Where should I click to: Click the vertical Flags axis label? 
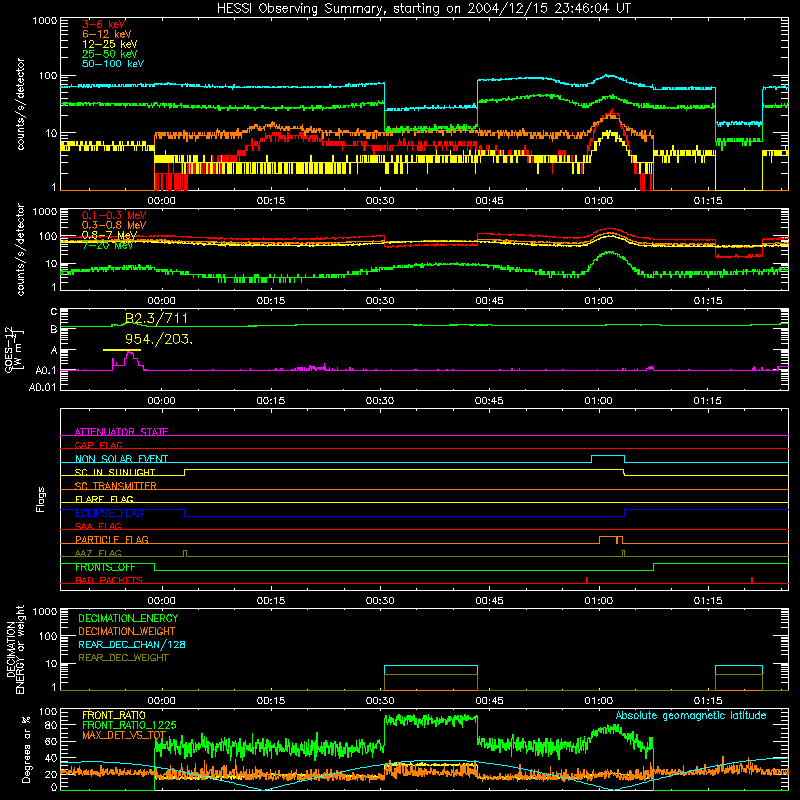41,499
